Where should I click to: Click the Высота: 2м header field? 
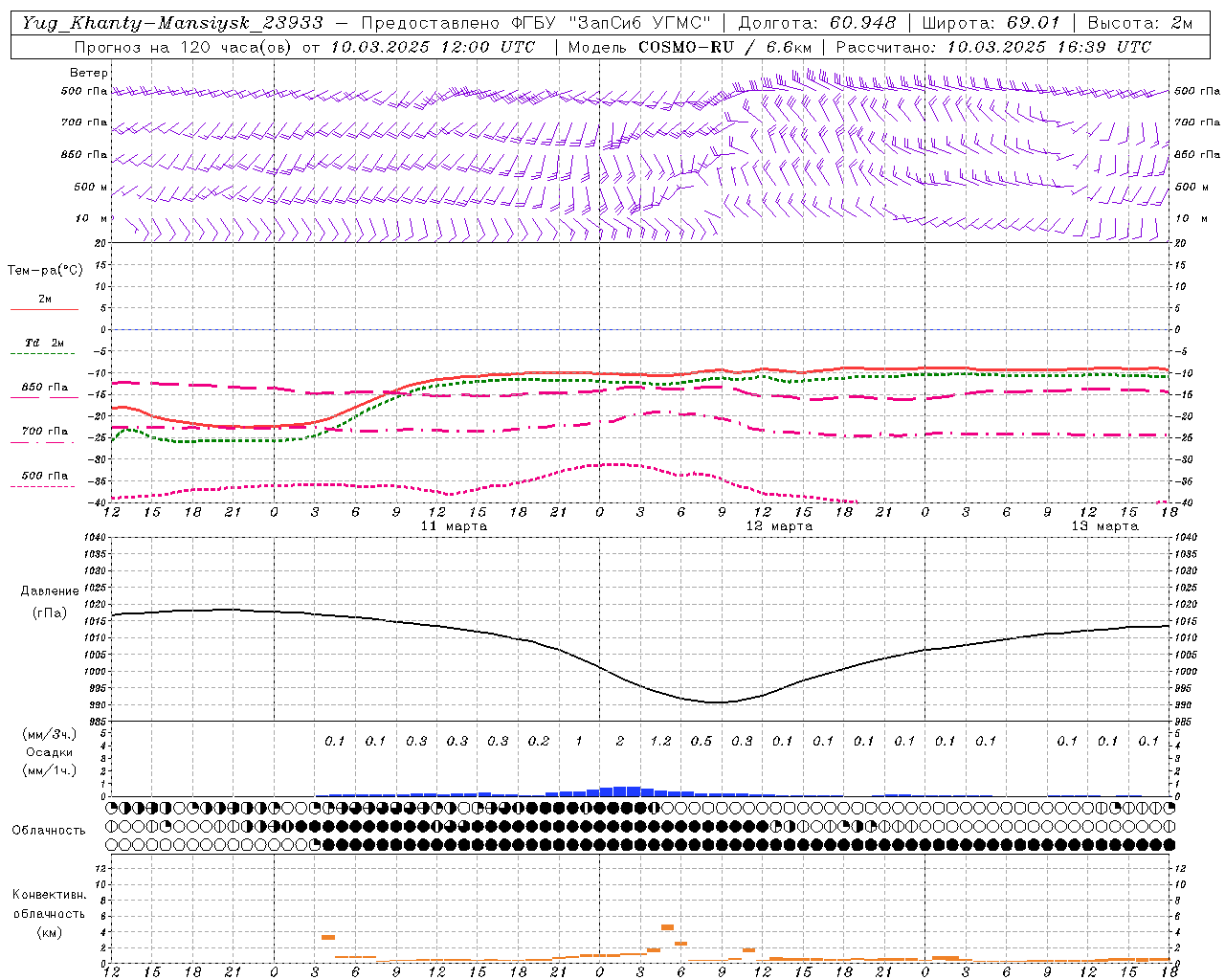[1140, 23]
